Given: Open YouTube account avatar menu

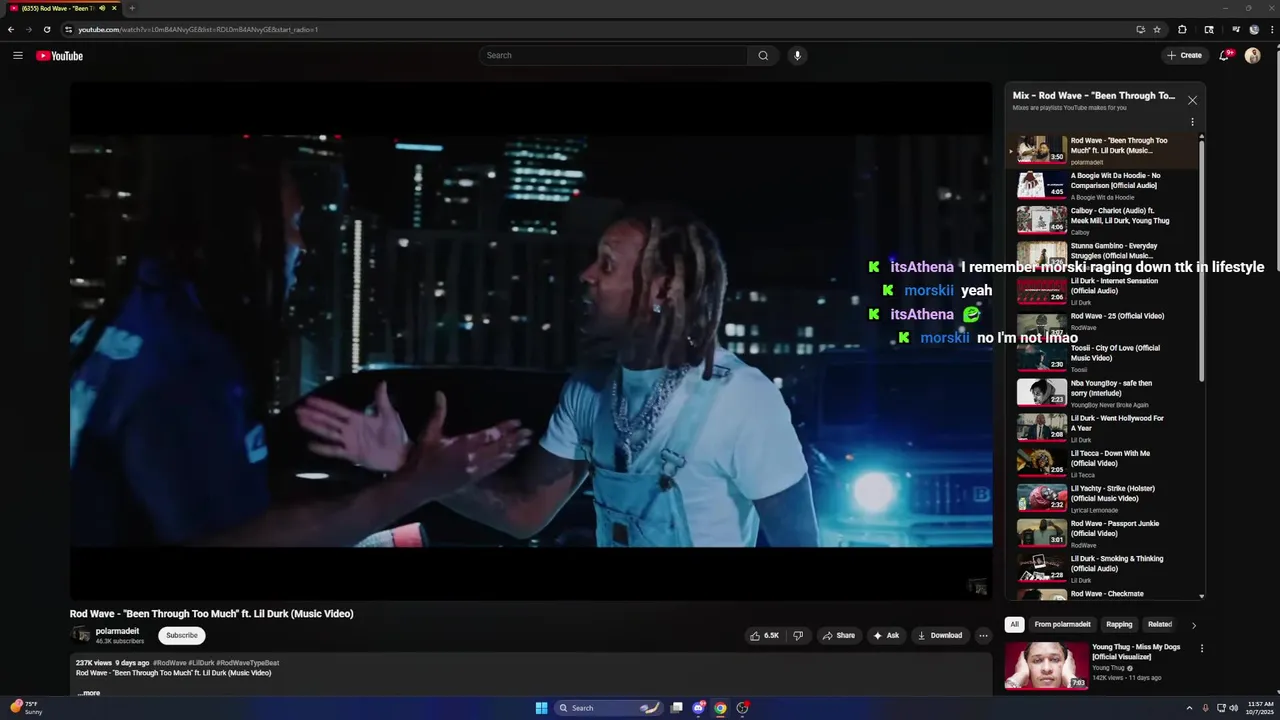Looking at the screenshot, I should 1252,56.
